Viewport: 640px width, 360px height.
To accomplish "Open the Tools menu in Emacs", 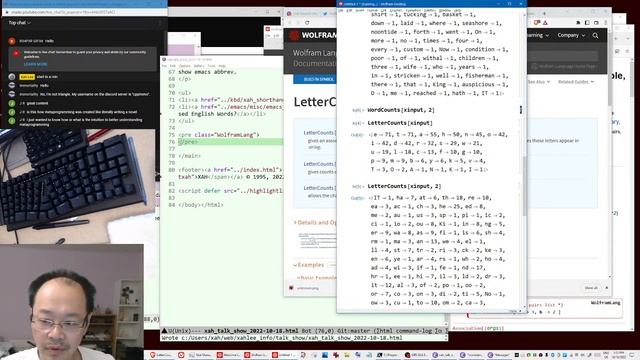I will click(x=211, y=66).
